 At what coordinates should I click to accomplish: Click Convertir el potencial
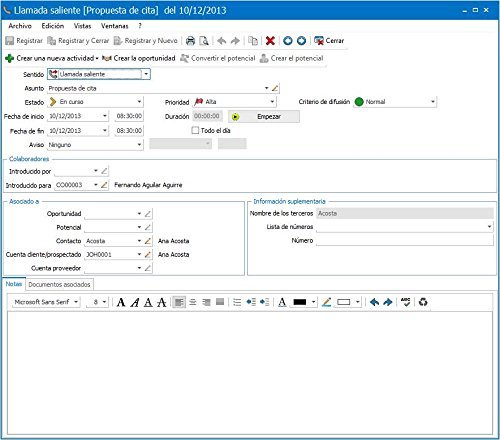pos(218,58)
